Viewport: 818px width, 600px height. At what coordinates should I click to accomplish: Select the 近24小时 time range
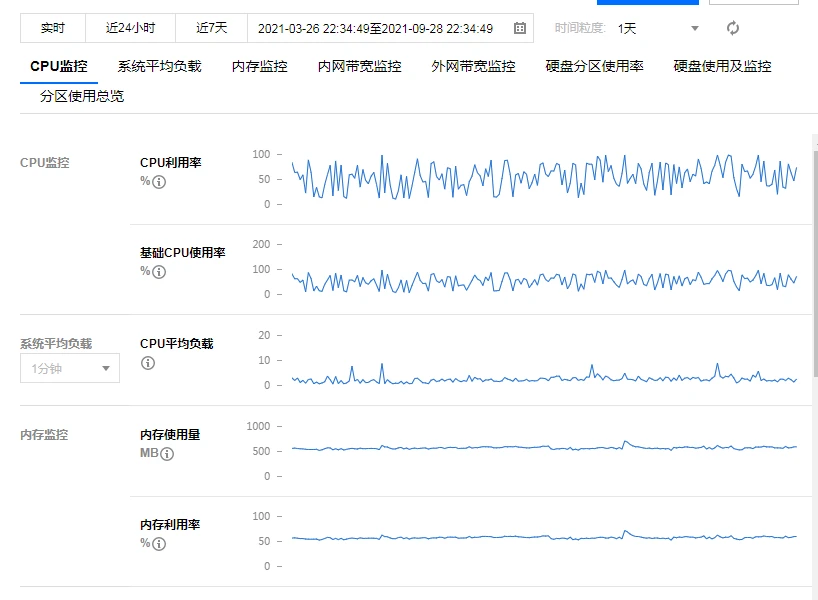[130, 28]
